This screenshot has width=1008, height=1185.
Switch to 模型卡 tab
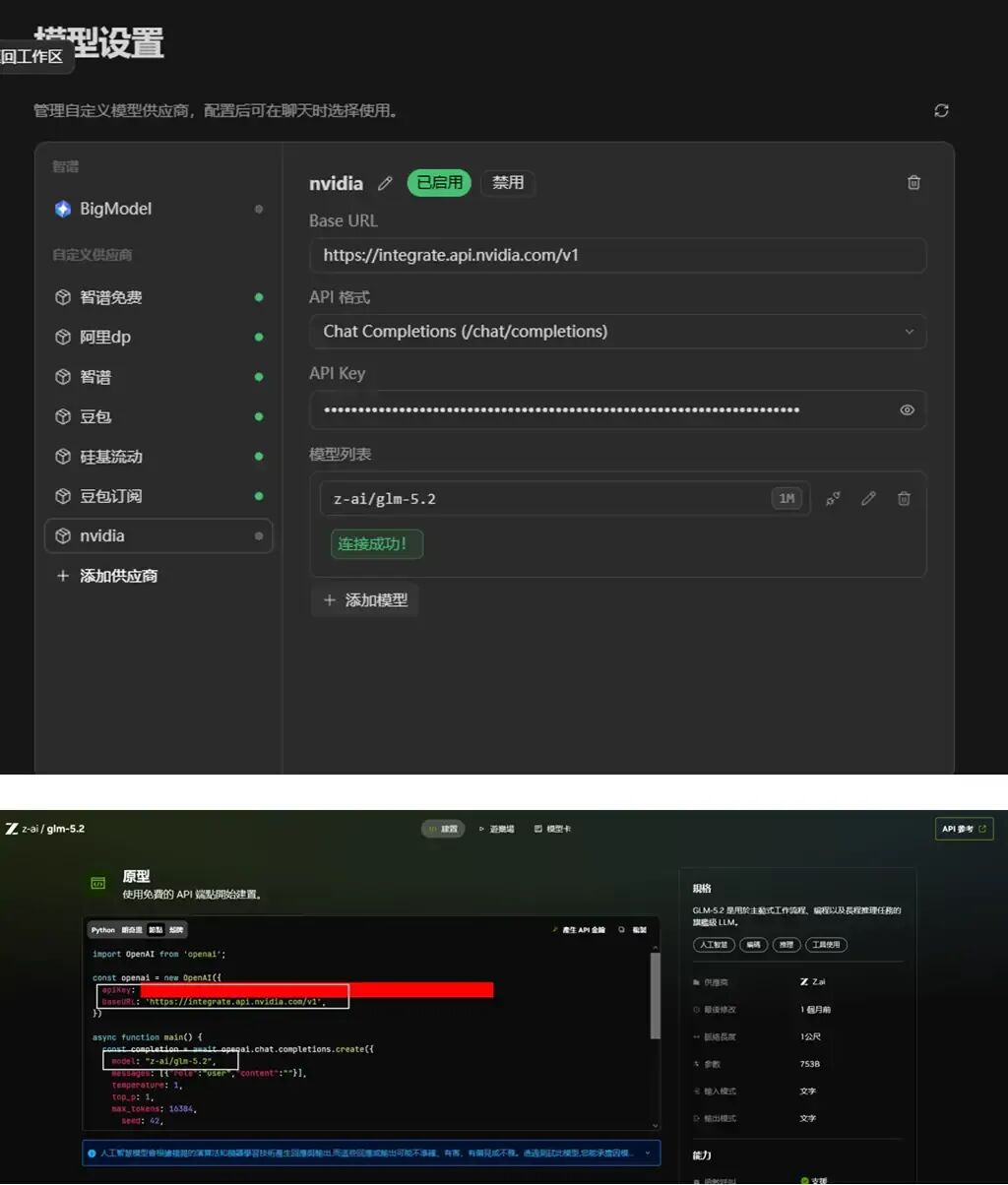coord(553,829)
